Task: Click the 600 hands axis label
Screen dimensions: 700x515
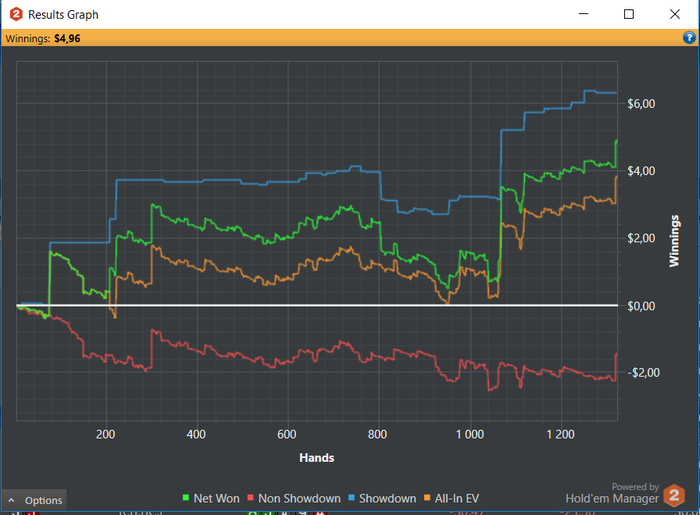Action: click(287, 434)
